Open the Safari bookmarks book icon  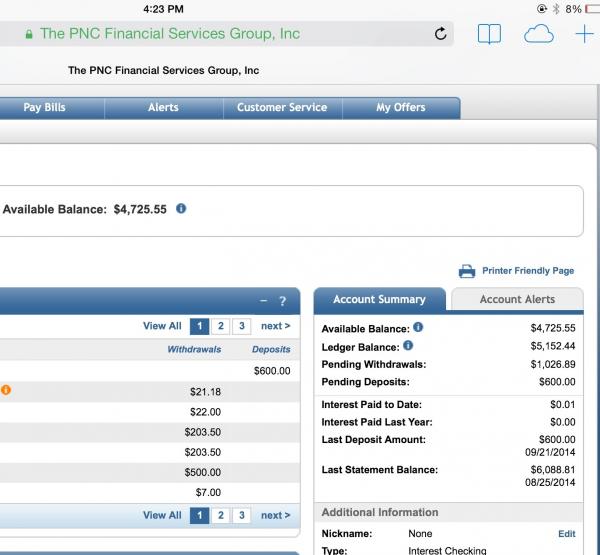point(488,34)
